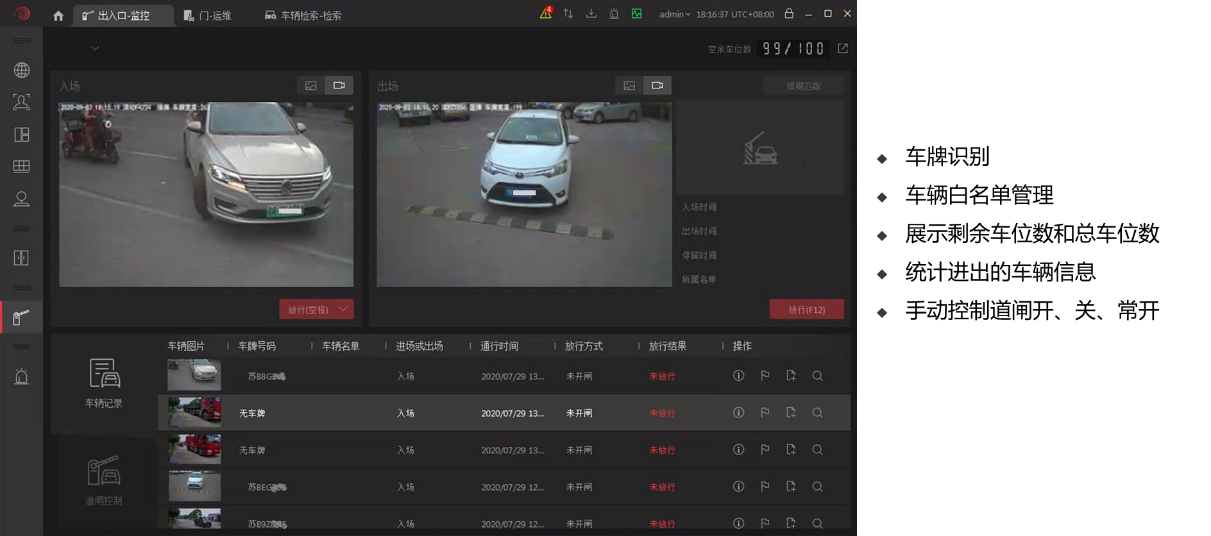Click 进场或出场 column header
1211x536 pixels.
[x=420, y=346]
